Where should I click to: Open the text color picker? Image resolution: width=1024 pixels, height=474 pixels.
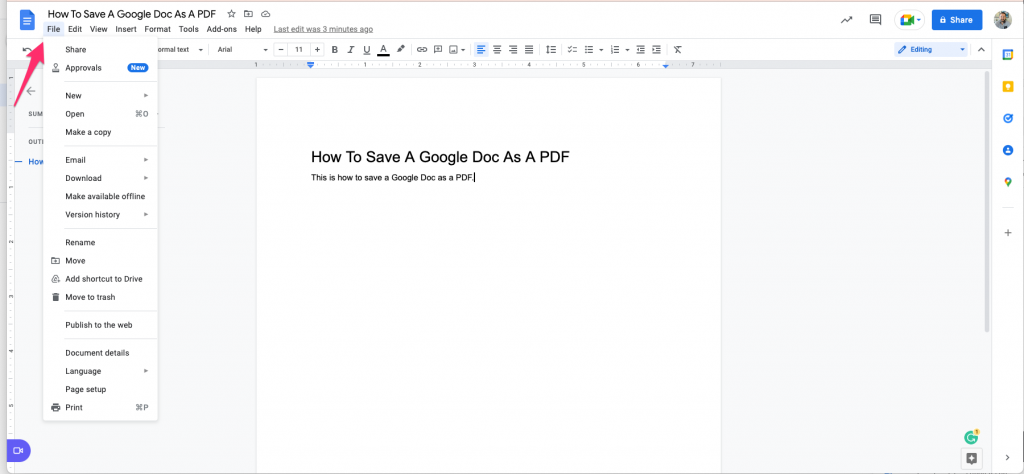383,50
